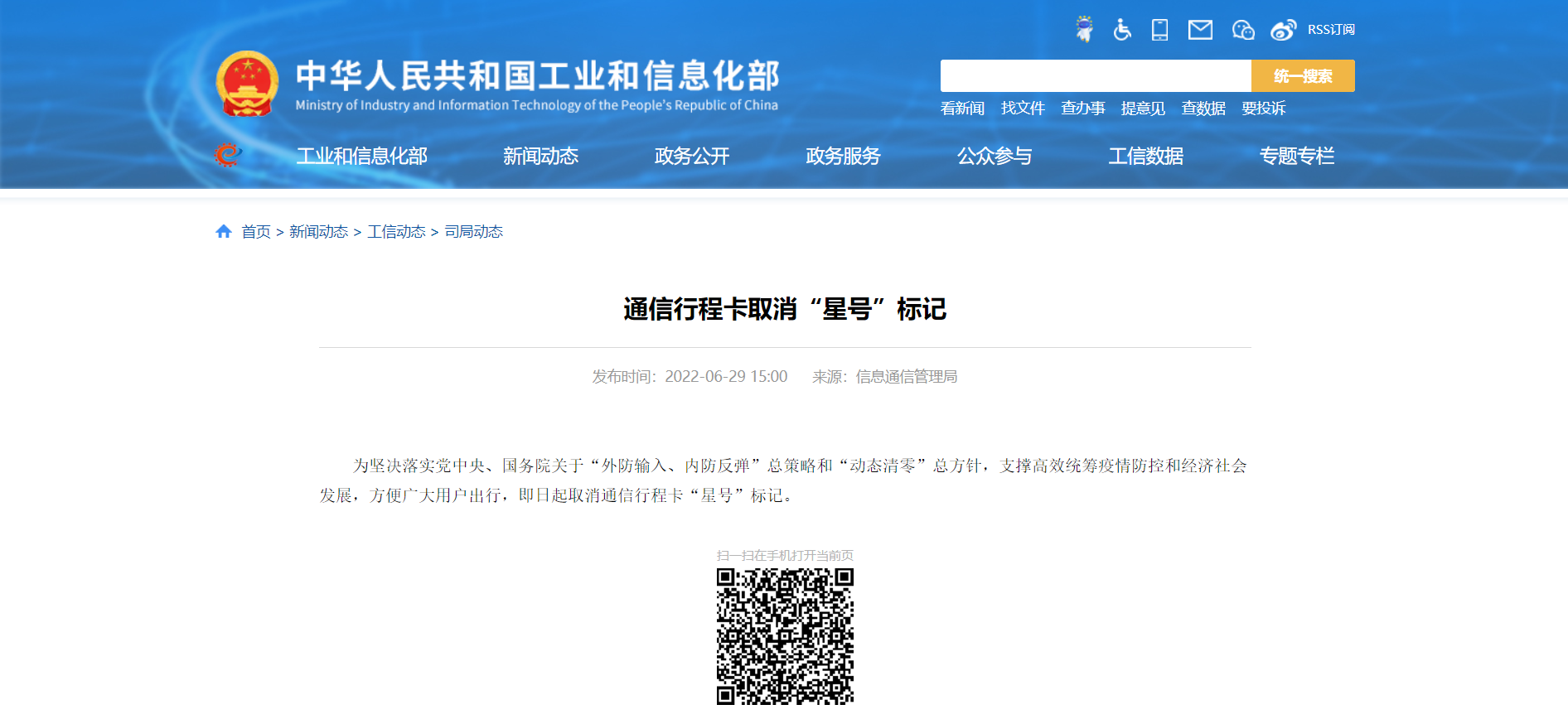Open the 政务公开 navigation menu
Viewport: 1568px width, 724px height.
pyautogui.click(x=692, y=156)
